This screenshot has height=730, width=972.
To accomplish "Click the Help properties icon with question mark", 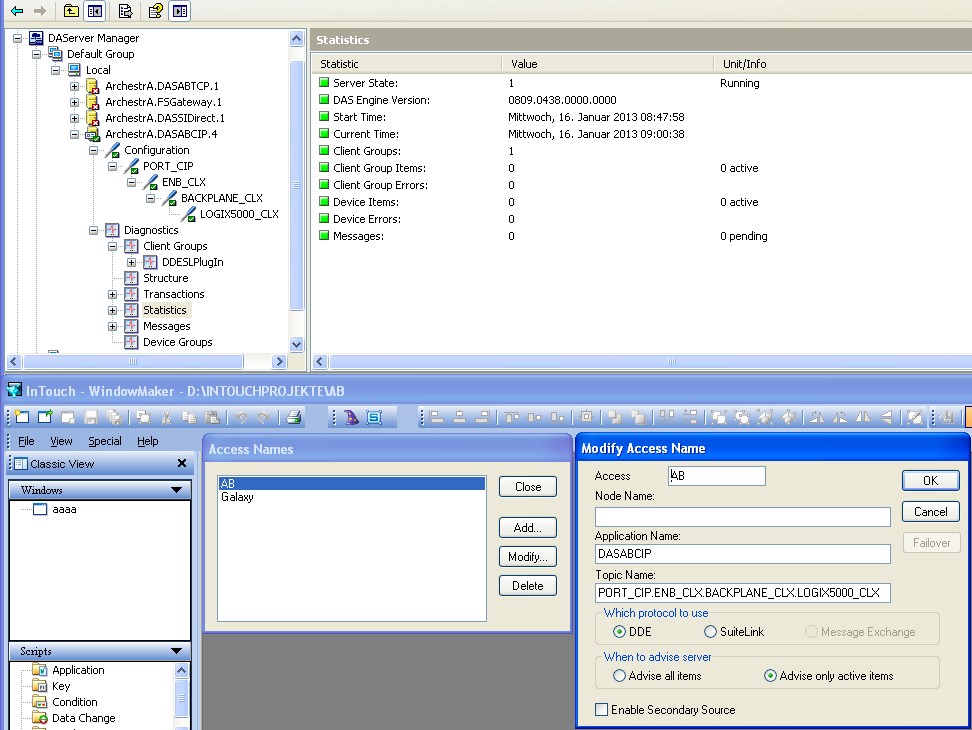I will (x=156, y=11).
